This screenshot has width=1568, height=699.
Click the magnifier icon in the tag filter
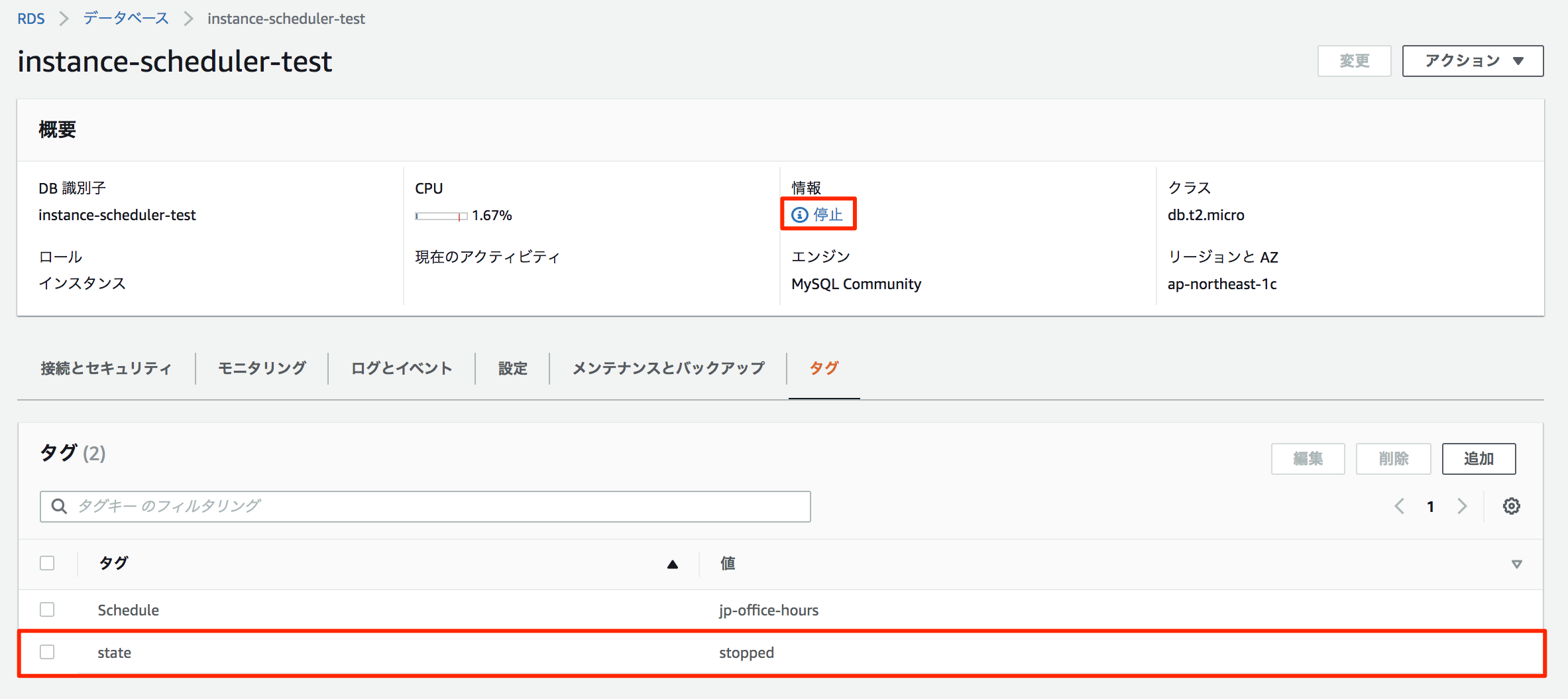click(x=59, y=506)
